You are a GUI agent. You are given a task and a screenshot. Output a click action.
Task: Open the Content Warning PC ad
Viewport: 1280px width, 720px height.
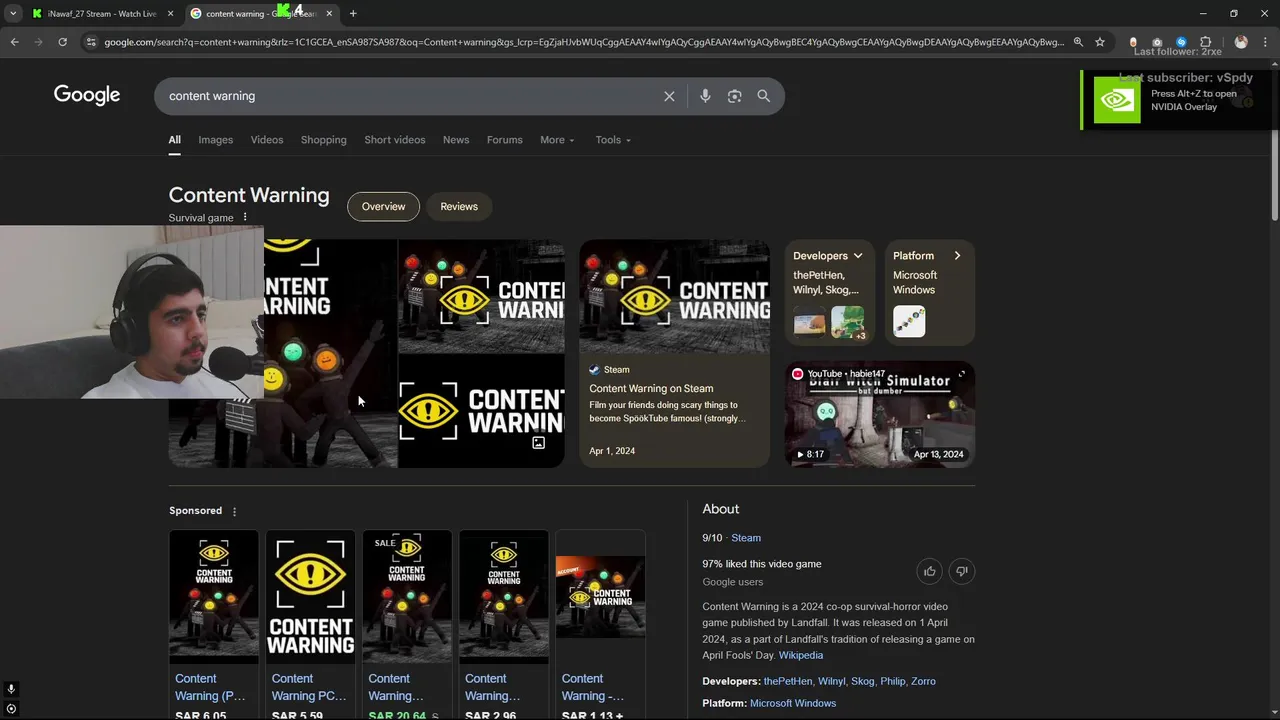(310, 624)
